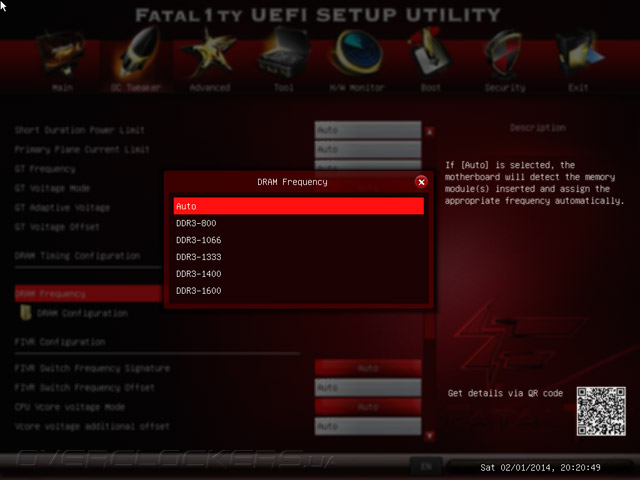Open the Tool toolbox icon
The height and width of the screenshot is (480, 640).
(284, 53)
